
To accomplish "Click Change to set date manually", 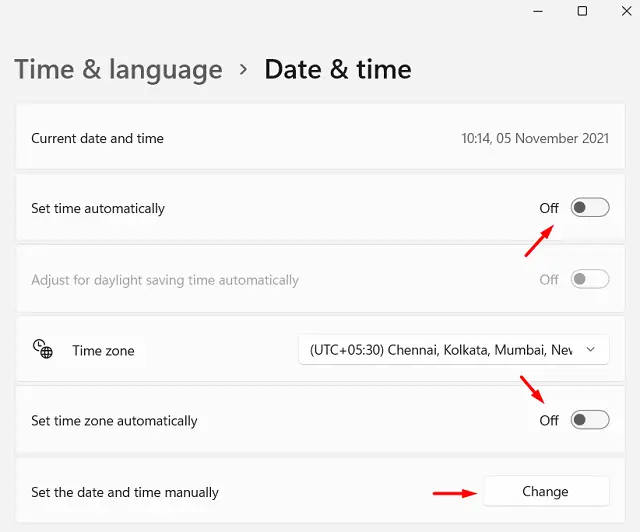I will (545, 491).
